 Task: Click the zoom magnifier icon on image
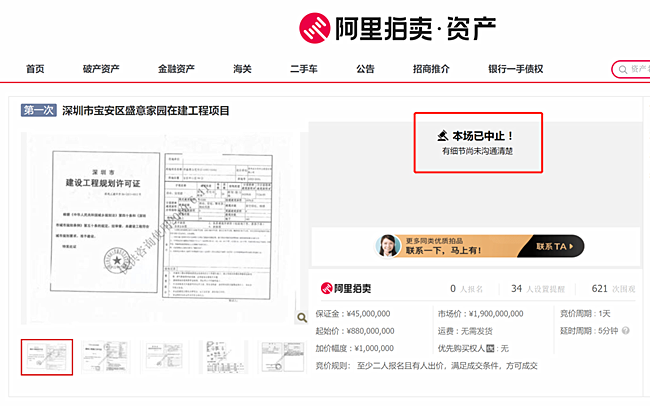[x=302, y=318]
